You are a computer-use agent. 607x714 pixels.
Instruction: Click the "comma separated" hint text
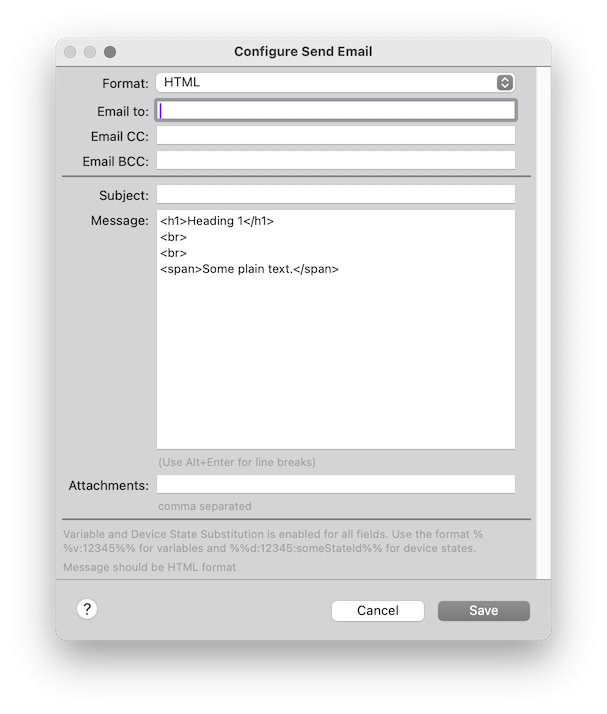(x=204, y=506)
